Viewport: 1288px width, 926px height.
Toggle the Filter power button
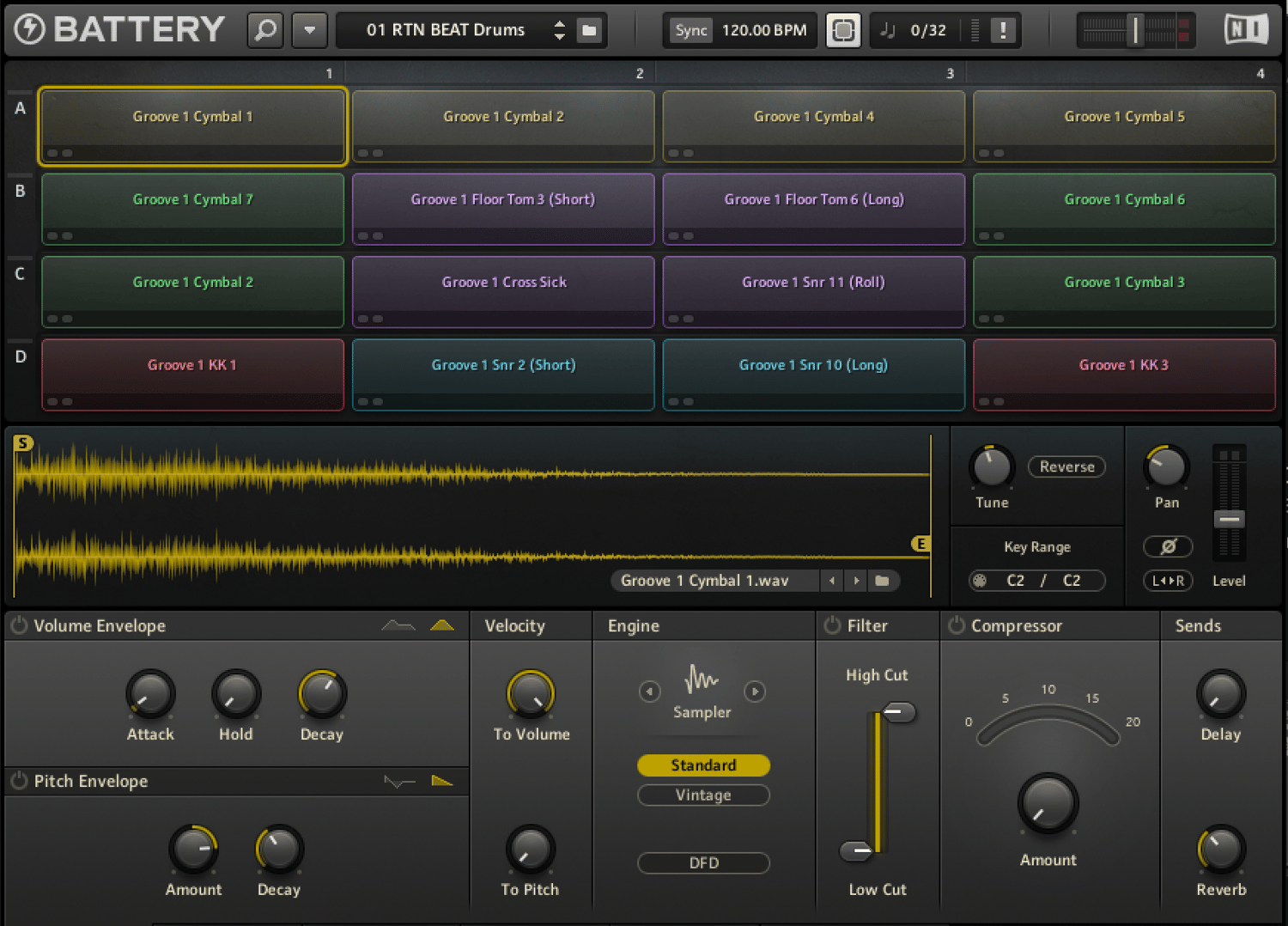832,625
